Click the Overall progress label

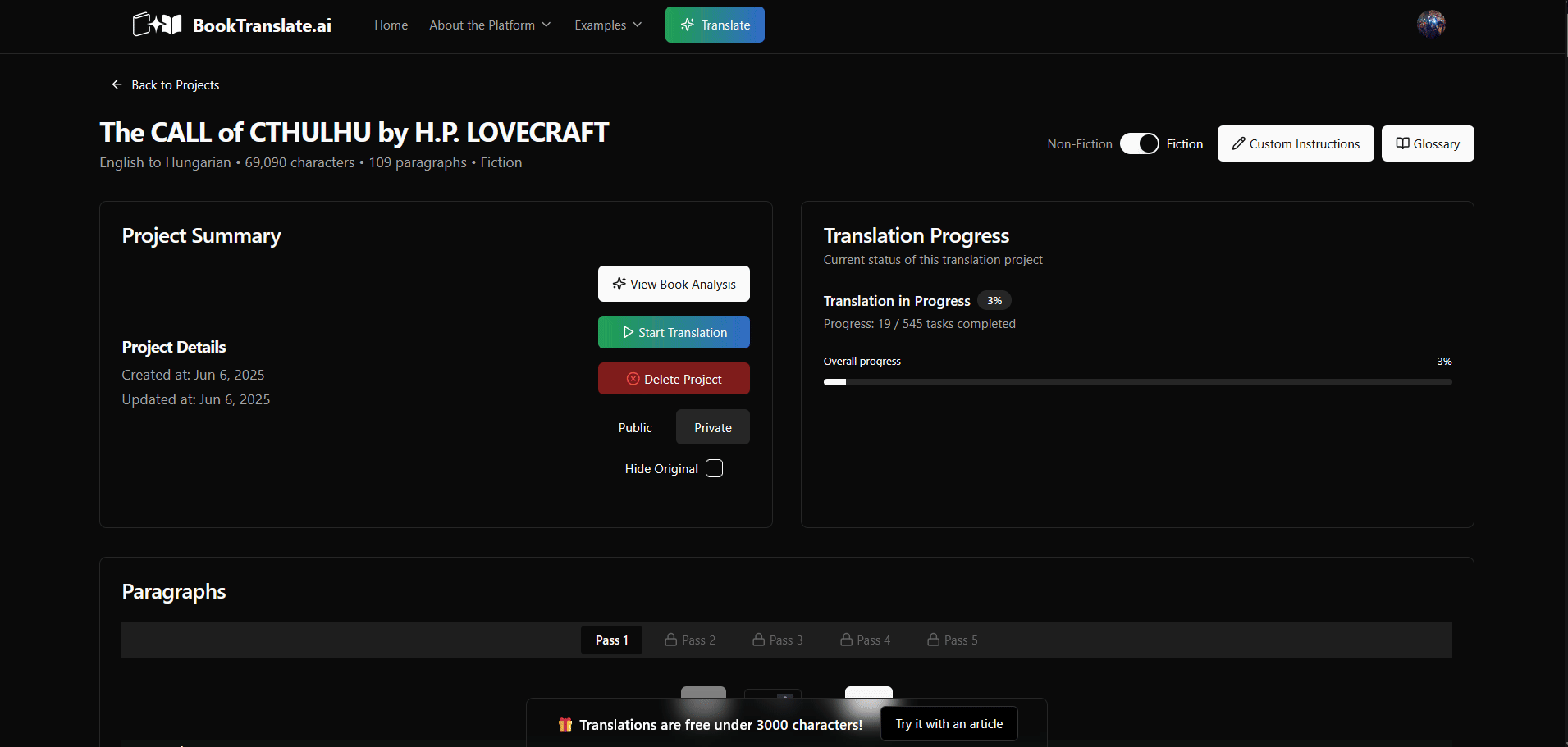point(862,361)
